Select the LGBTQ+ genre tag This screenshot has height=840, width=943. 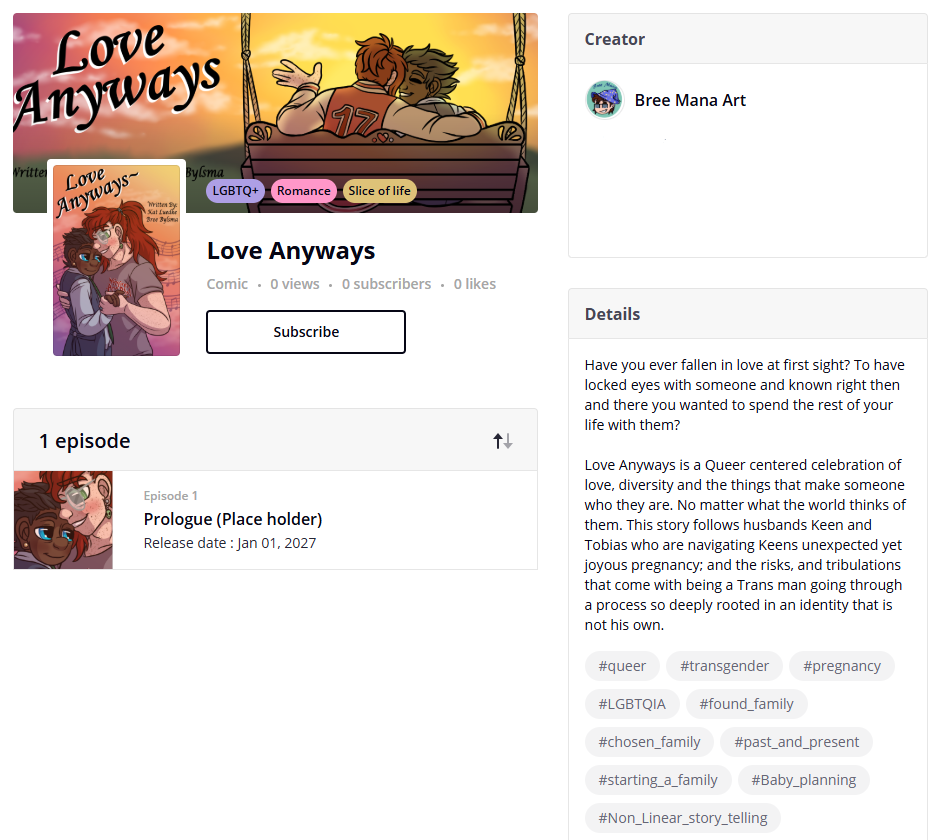[x=235, y=191]
